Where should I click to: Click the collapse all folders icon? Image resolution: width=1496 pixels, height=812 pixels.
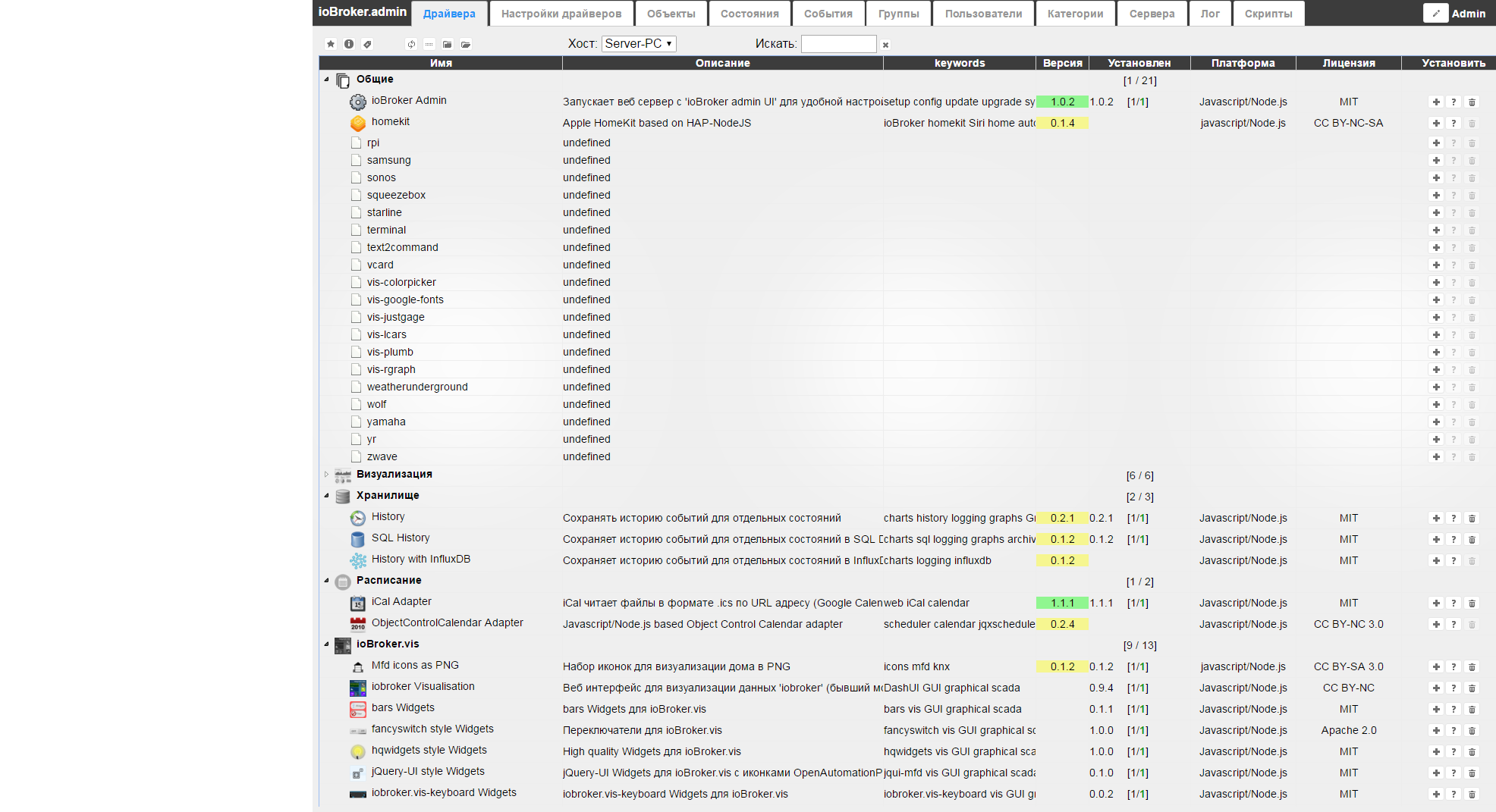point(448,44)
